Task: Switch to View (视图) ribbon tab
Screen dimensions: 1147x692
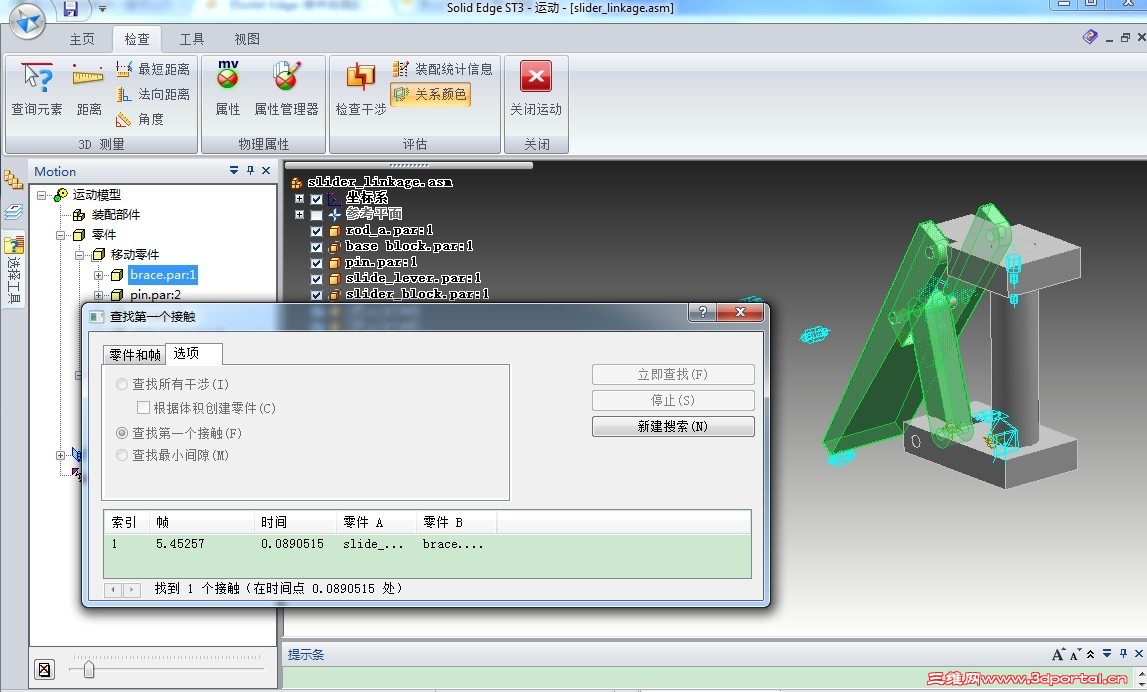Action: tap(247, 39)
